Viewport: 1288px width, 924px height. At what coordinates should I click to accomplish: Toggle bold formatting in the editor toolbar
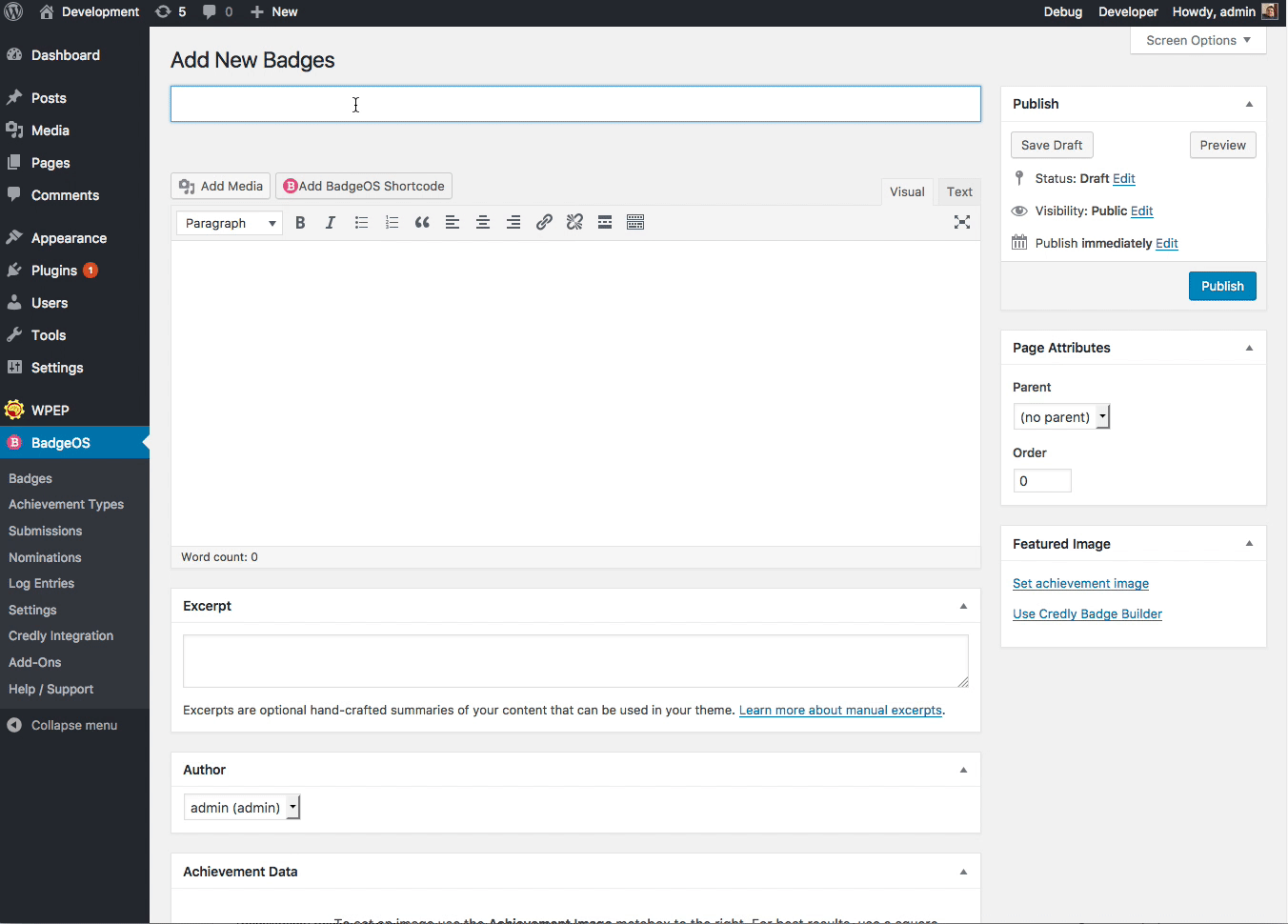300,223
